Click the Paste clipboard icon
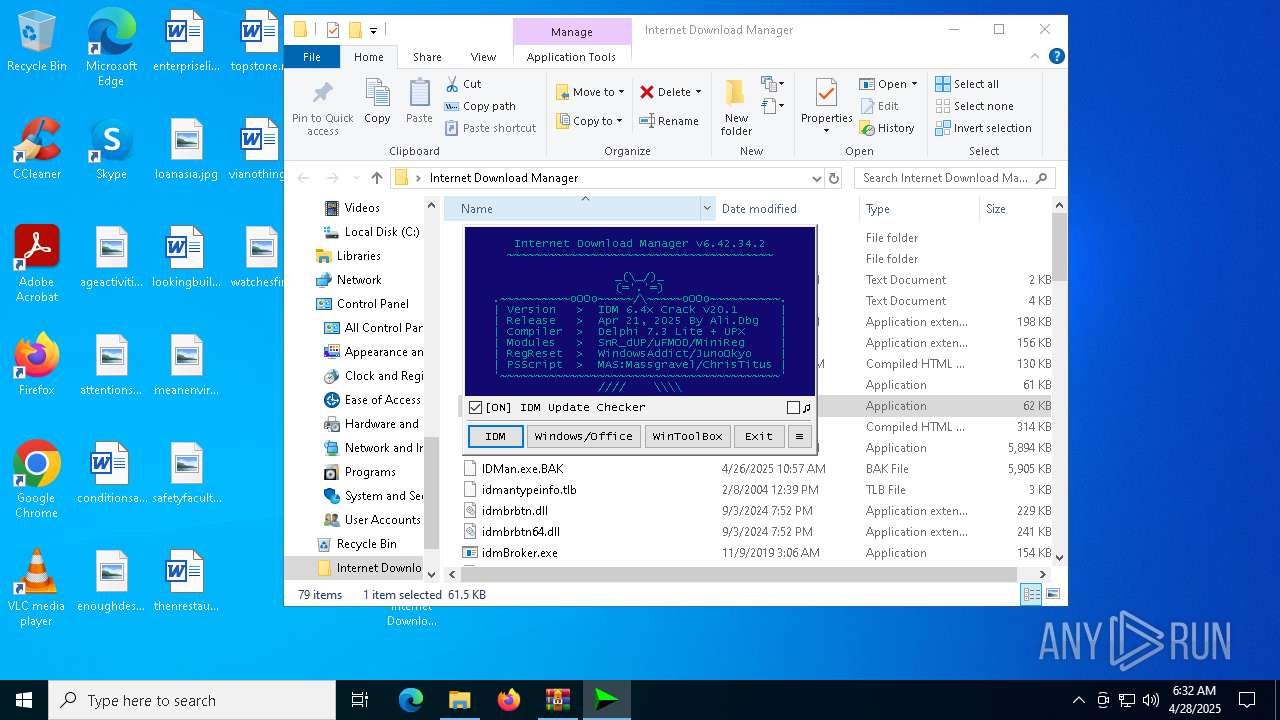 pos(419,94)
